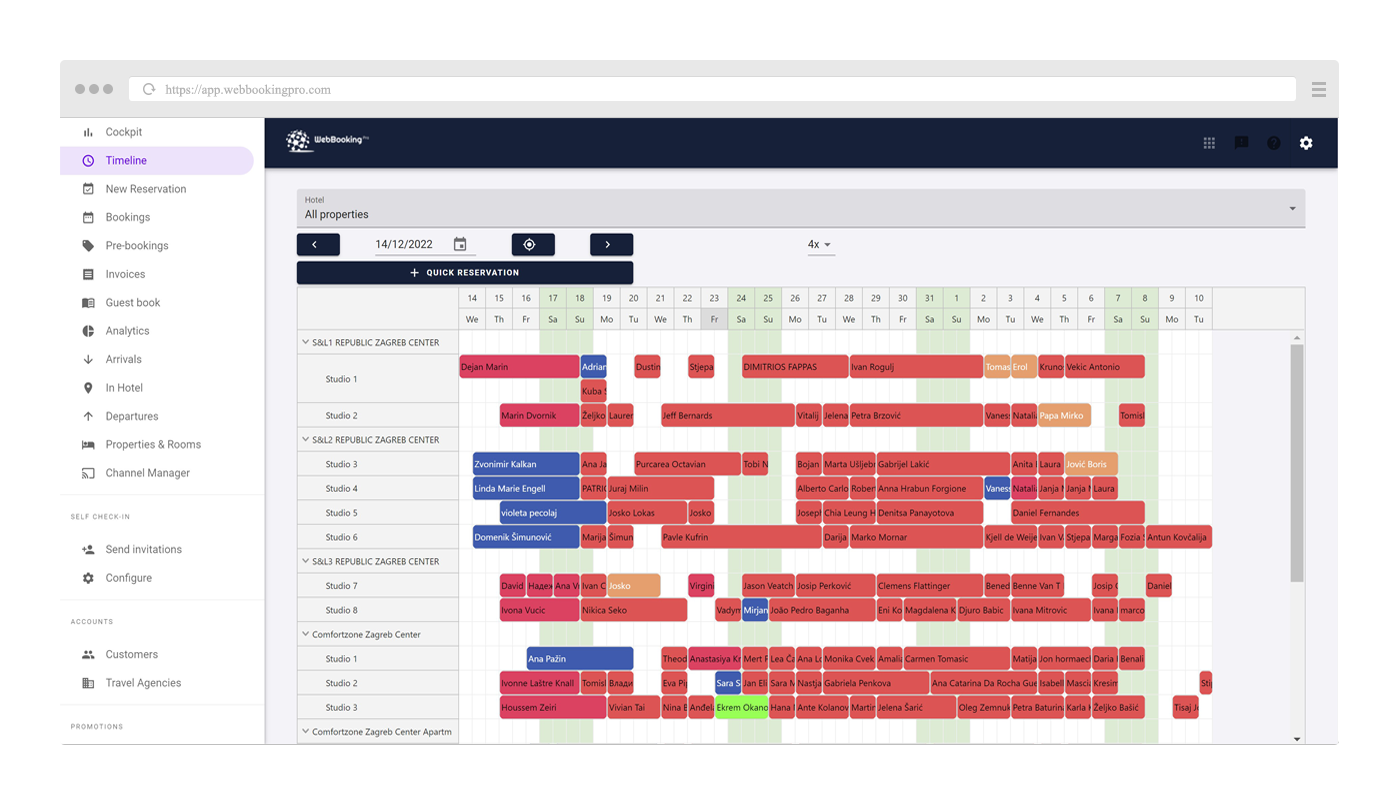Go to next timeline period arrow

(611, 245)
